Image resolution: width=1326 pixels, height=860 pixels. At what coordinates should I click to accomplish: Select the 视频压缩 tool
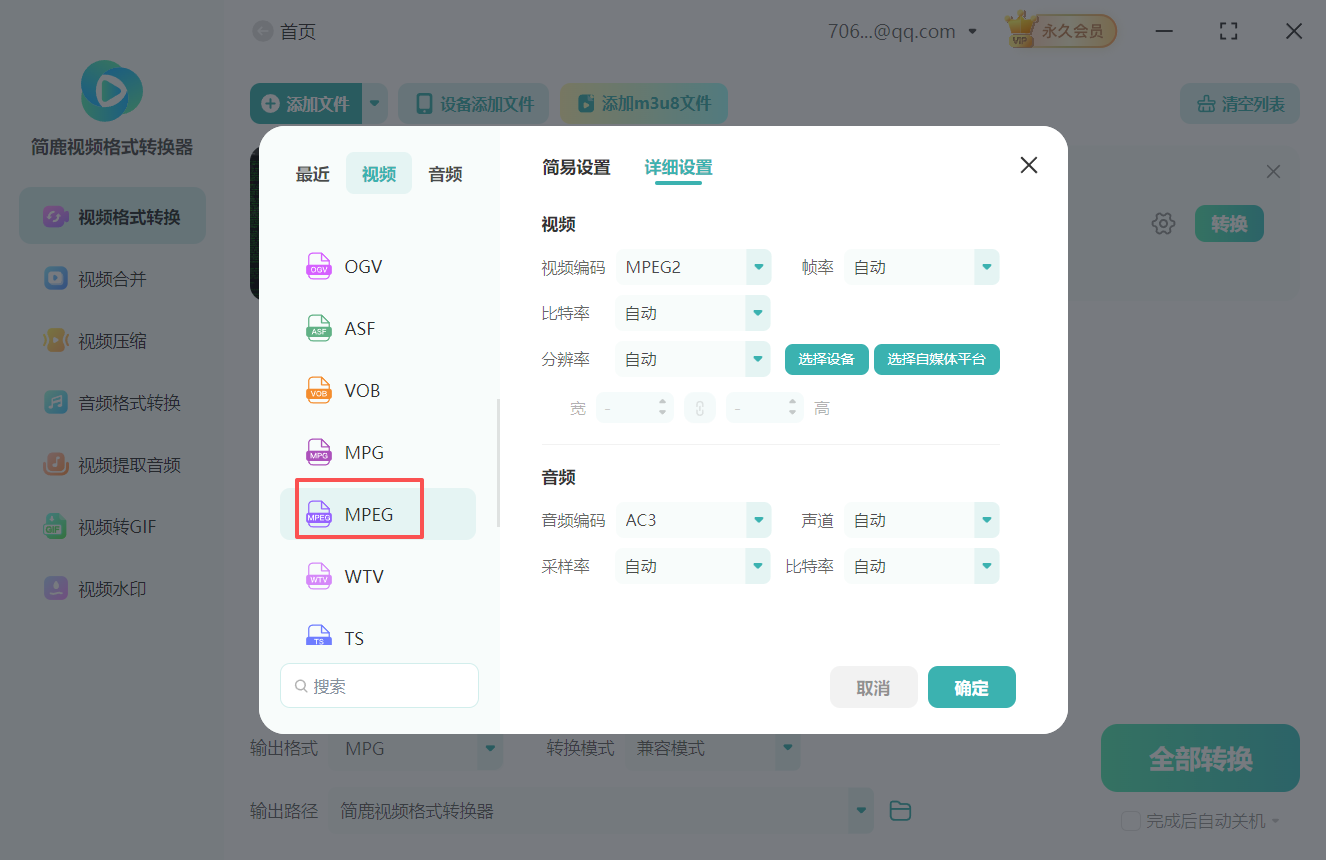tap(110, 340)
